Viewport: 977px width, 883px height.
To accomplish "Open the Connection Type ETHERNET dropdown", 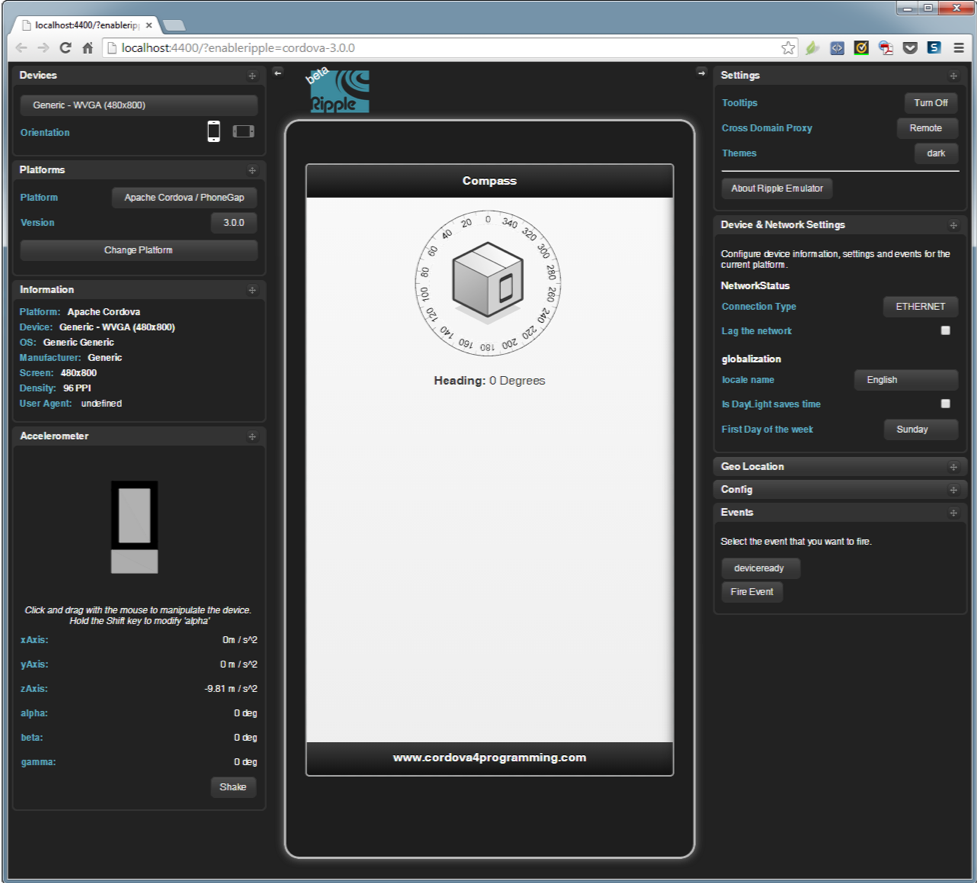I will click(920, 307).
